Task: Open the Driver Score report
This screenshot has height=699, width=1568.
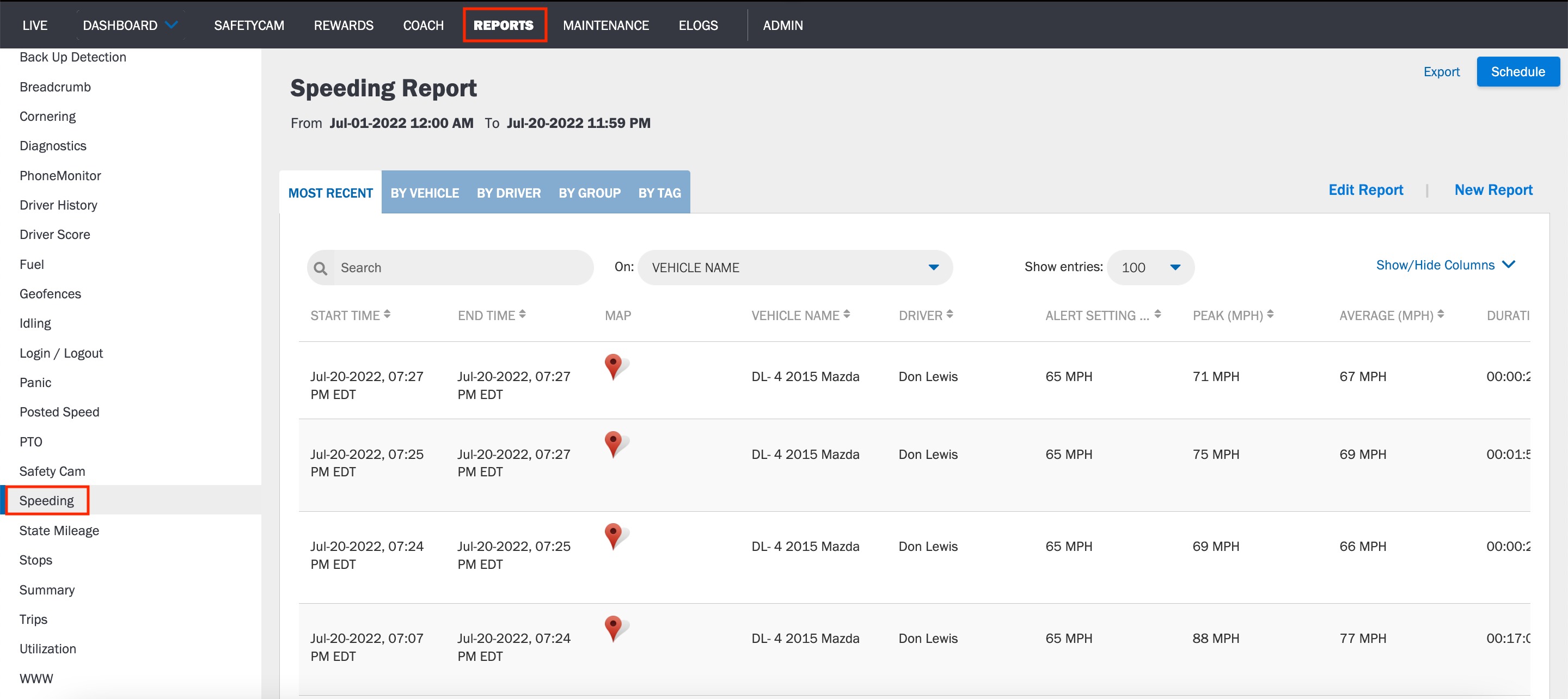Action: [55, 235]
